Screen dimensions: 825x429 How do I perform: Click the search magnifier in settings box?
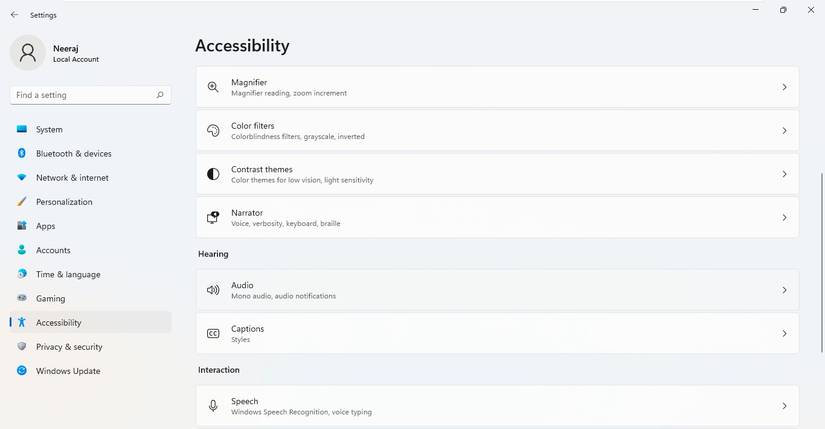click(x=160, y=95)
